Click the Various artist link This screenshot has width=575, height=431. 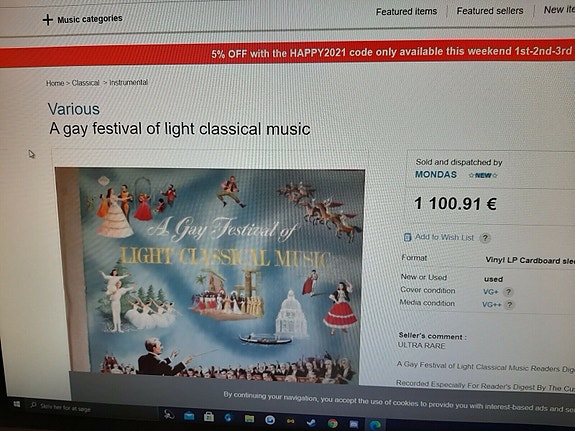coord(73,109)
